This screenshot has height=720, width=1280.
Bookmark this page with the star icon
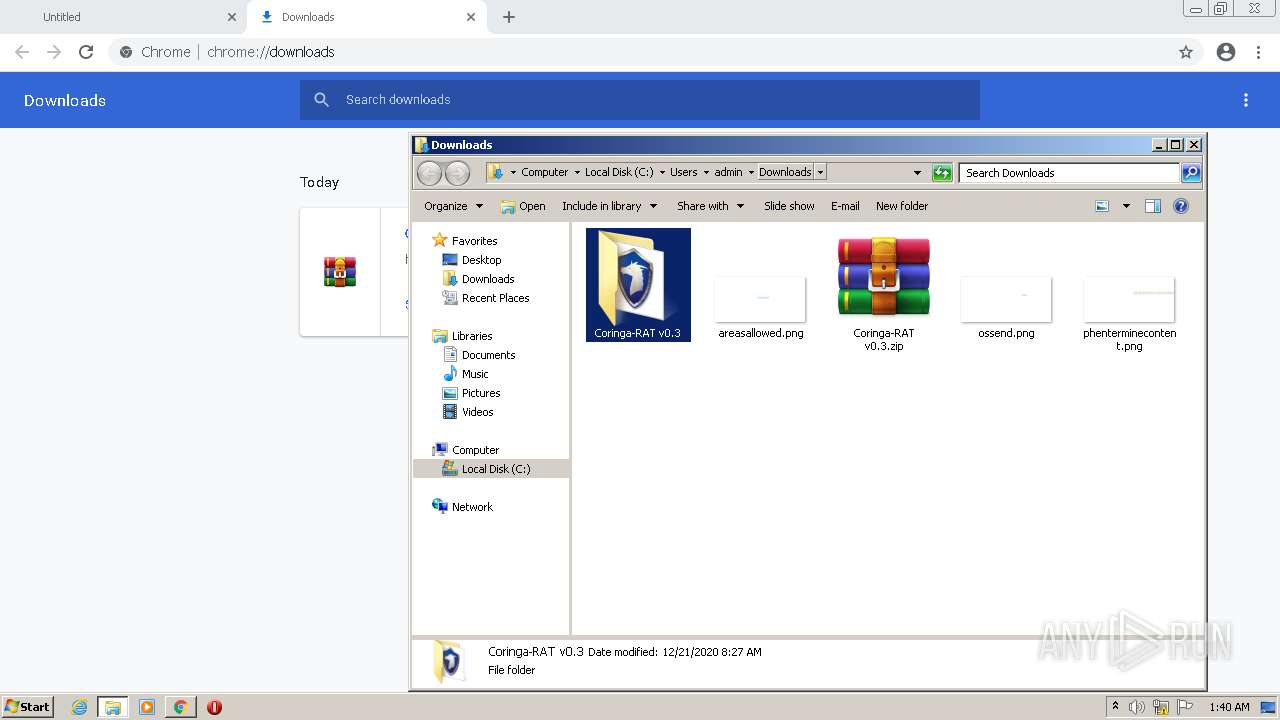click(1186, 52)
